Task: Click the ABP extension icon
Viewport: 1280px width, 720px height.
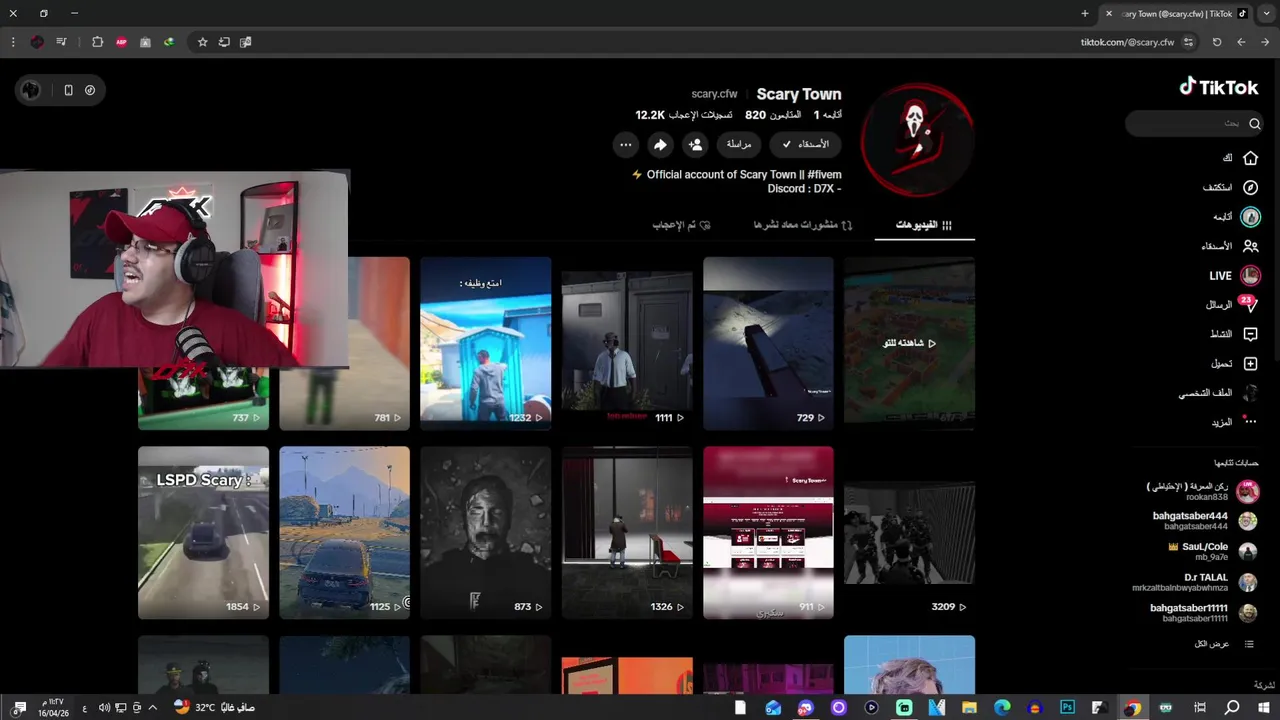Action: point(121,42)
